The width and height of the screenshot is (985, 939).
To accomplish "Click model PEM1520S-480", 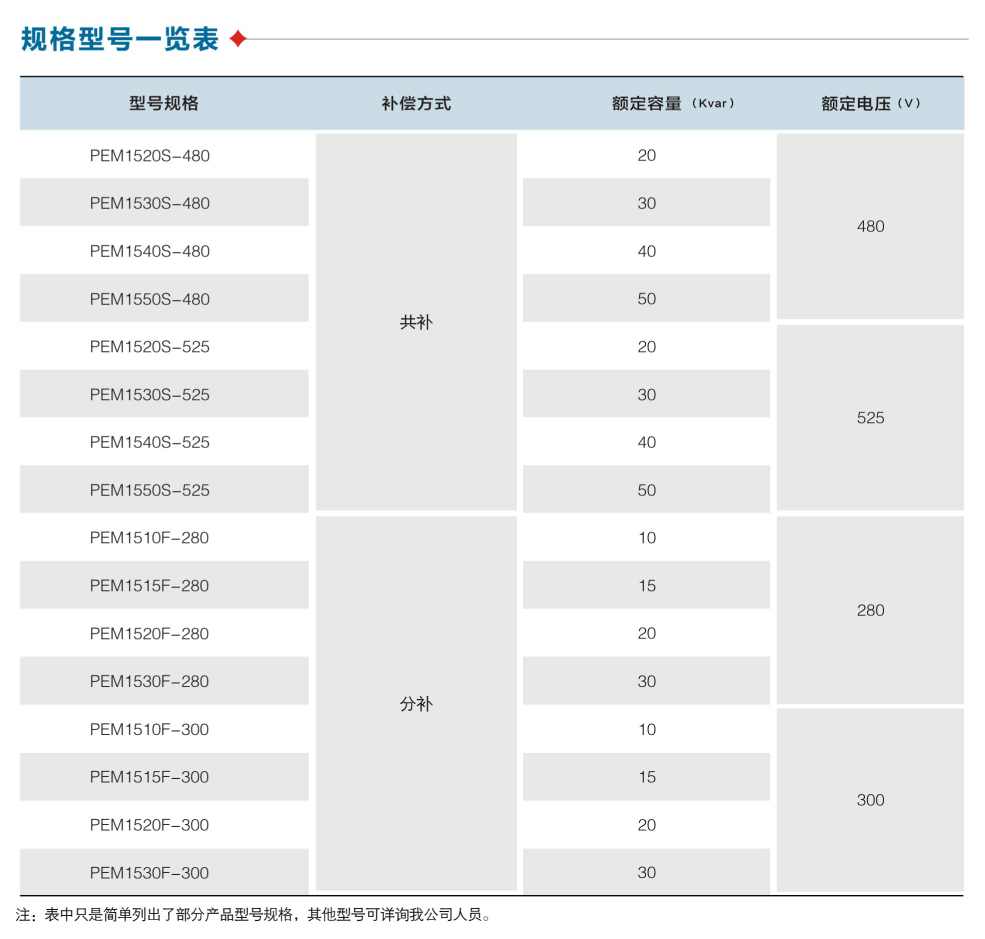I will coord(150,155).
